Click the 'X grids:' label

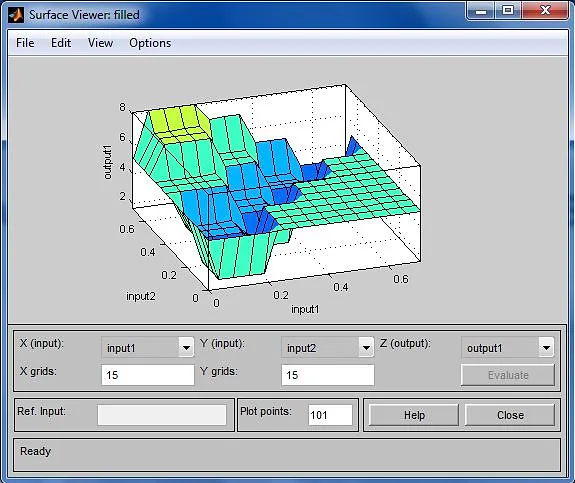38,371
